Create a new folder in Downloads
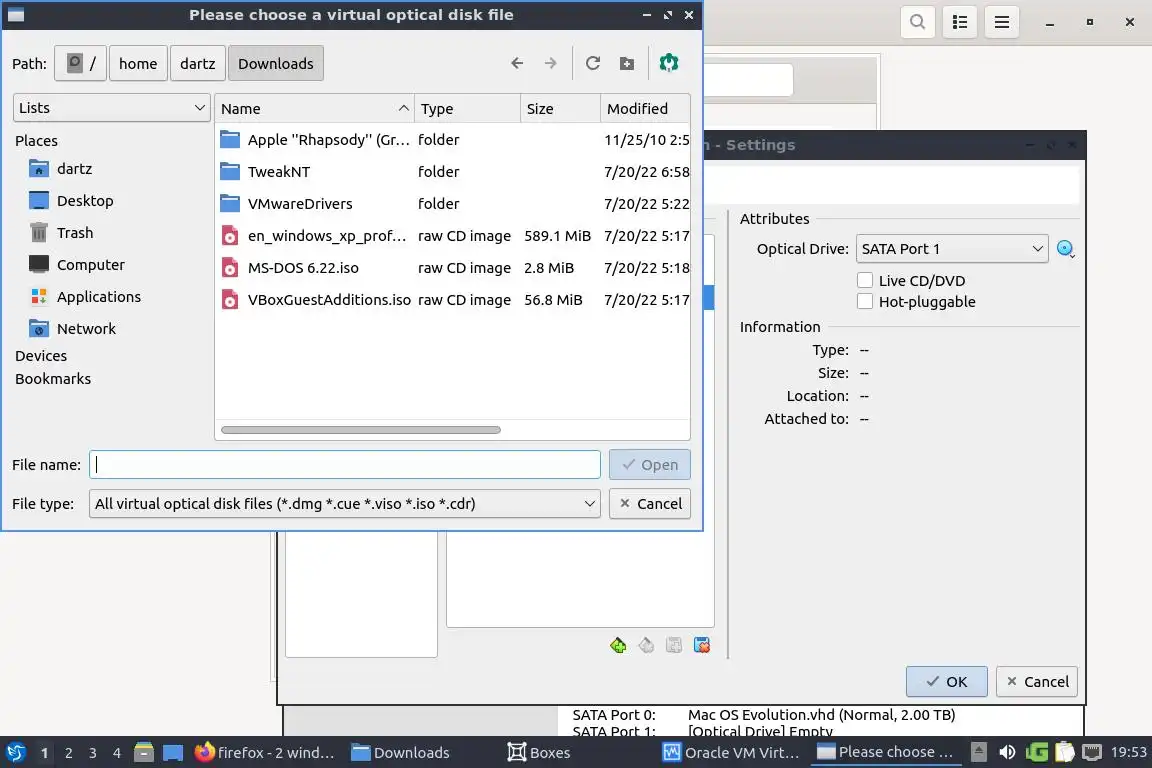The image size is (1152, 768). click(627, 63)
